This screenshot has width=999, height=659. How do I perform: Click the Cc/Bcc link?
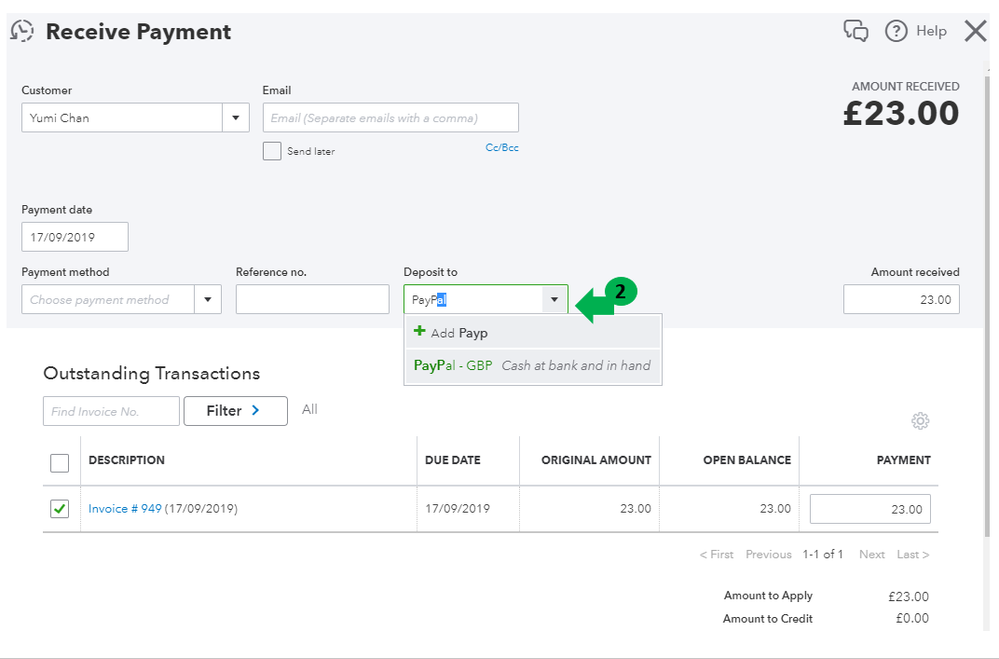coord(502,148)
